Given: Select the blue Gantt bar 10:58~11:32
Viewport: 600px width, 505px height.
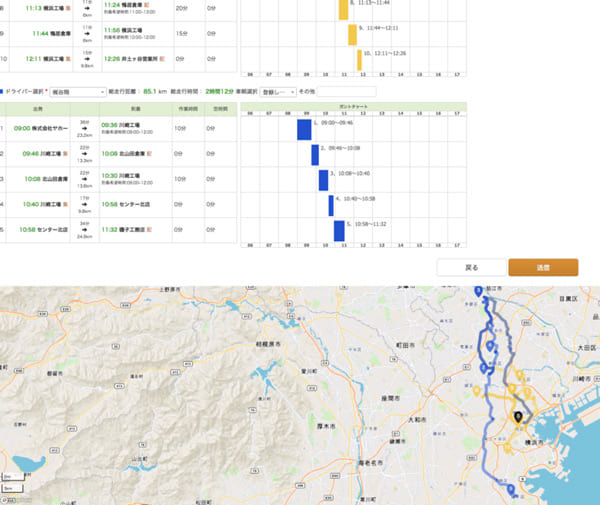Looking at the screenshot, I should (339, 231).
